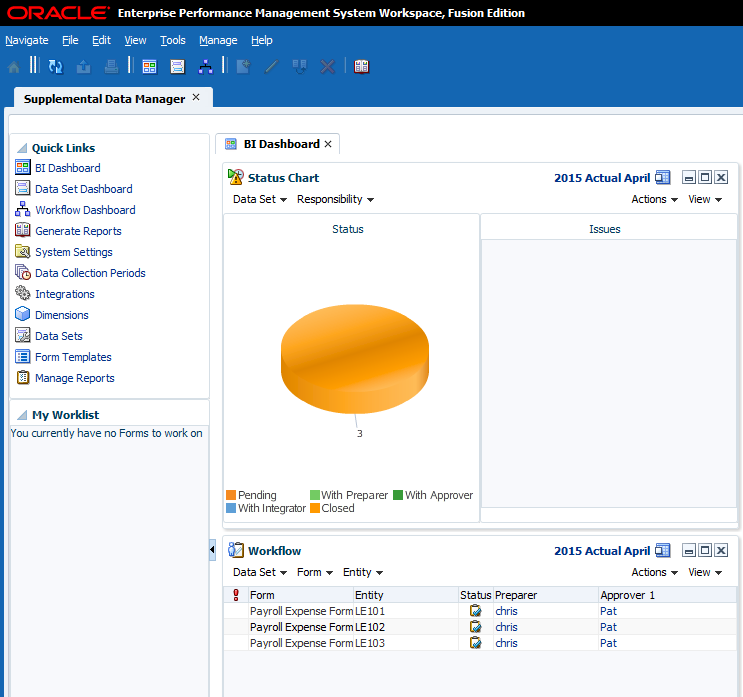This screenshot has height=697, width=743.
Task: Click the home icon in the toolbar
Action: tap(14, 66)
